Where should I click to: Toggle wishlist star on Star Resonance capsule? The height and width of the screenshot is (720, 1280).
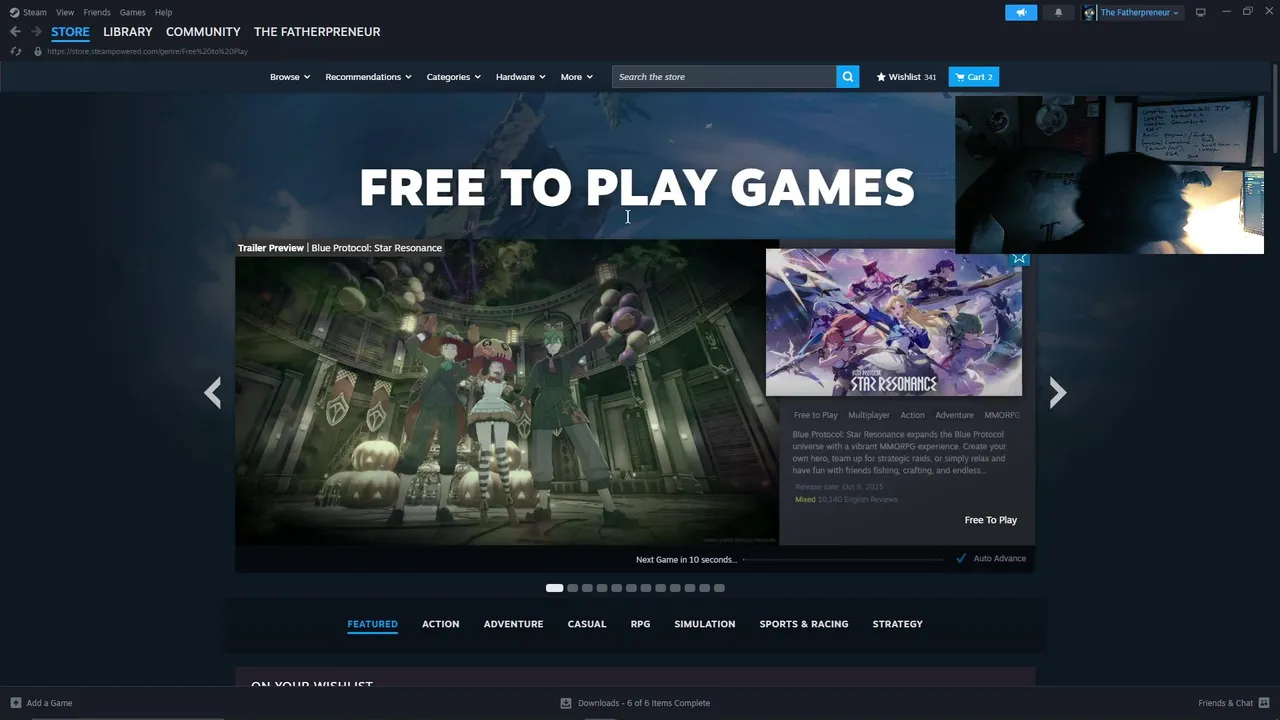pyautogui.click(x=1019, y=258)
